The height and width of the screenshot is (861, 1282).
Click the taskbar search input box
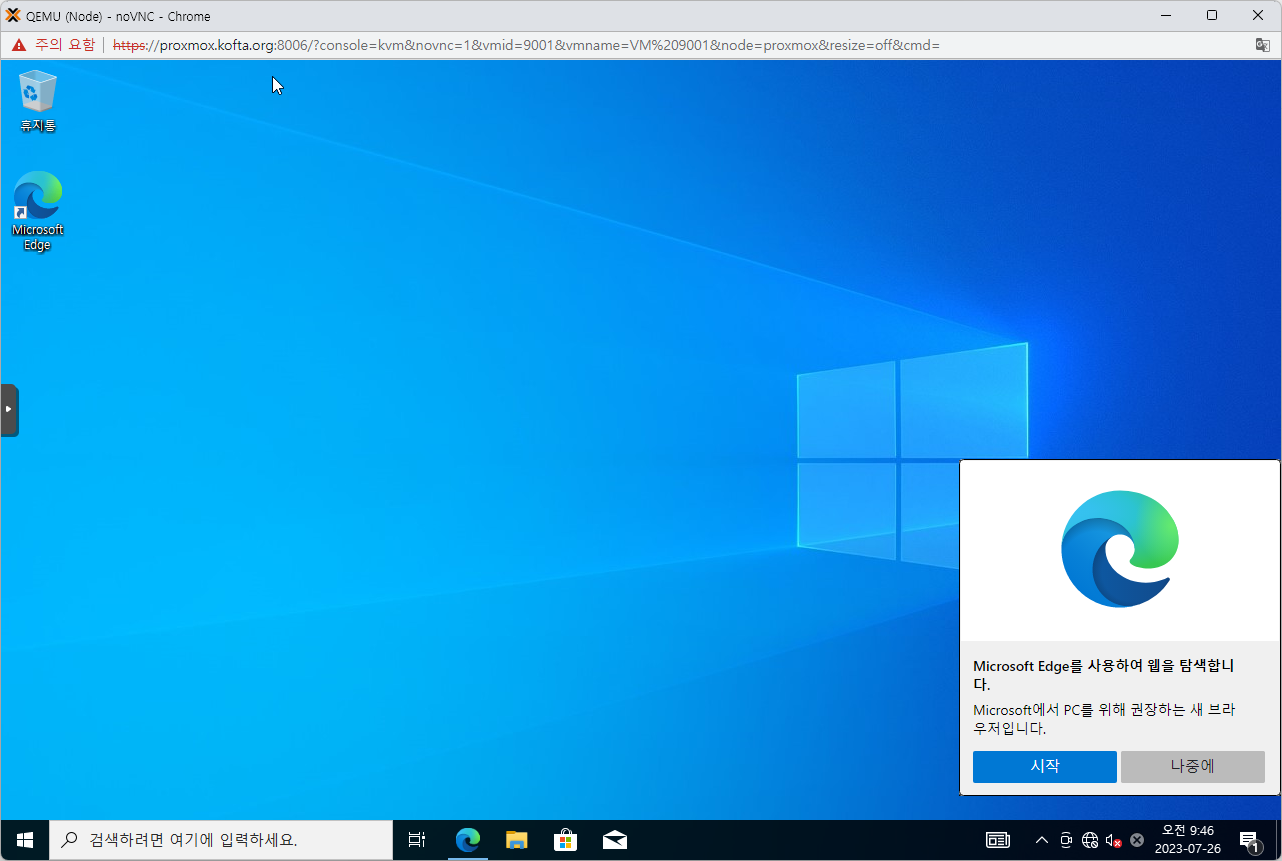pos(220,840)
